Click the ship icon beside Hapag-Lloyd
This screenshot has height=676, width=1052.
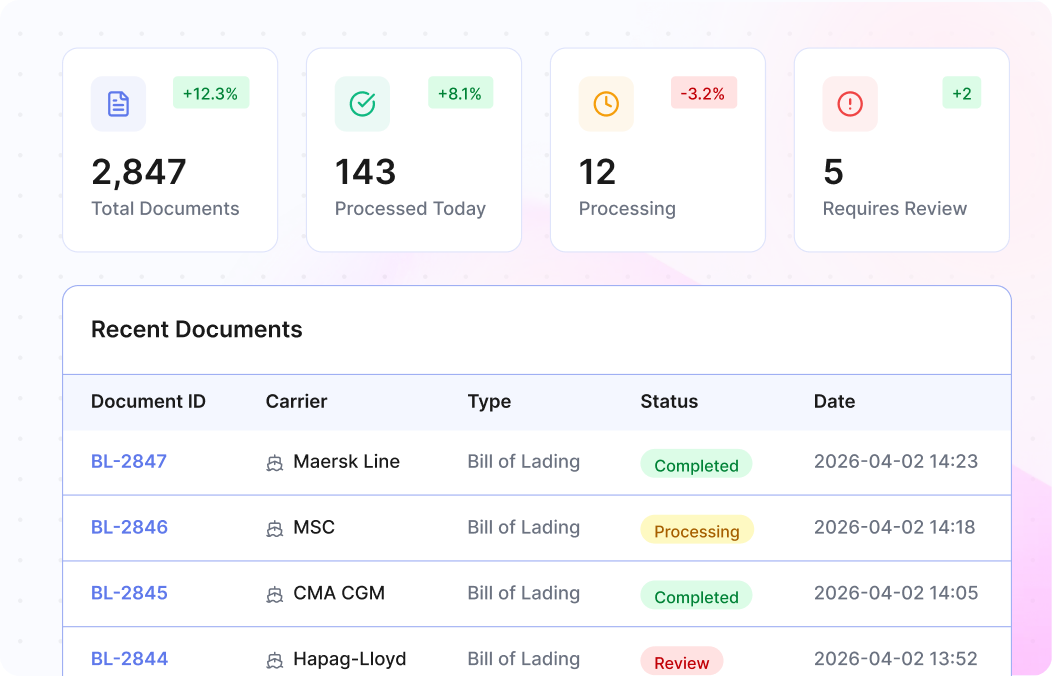(274, 660)
